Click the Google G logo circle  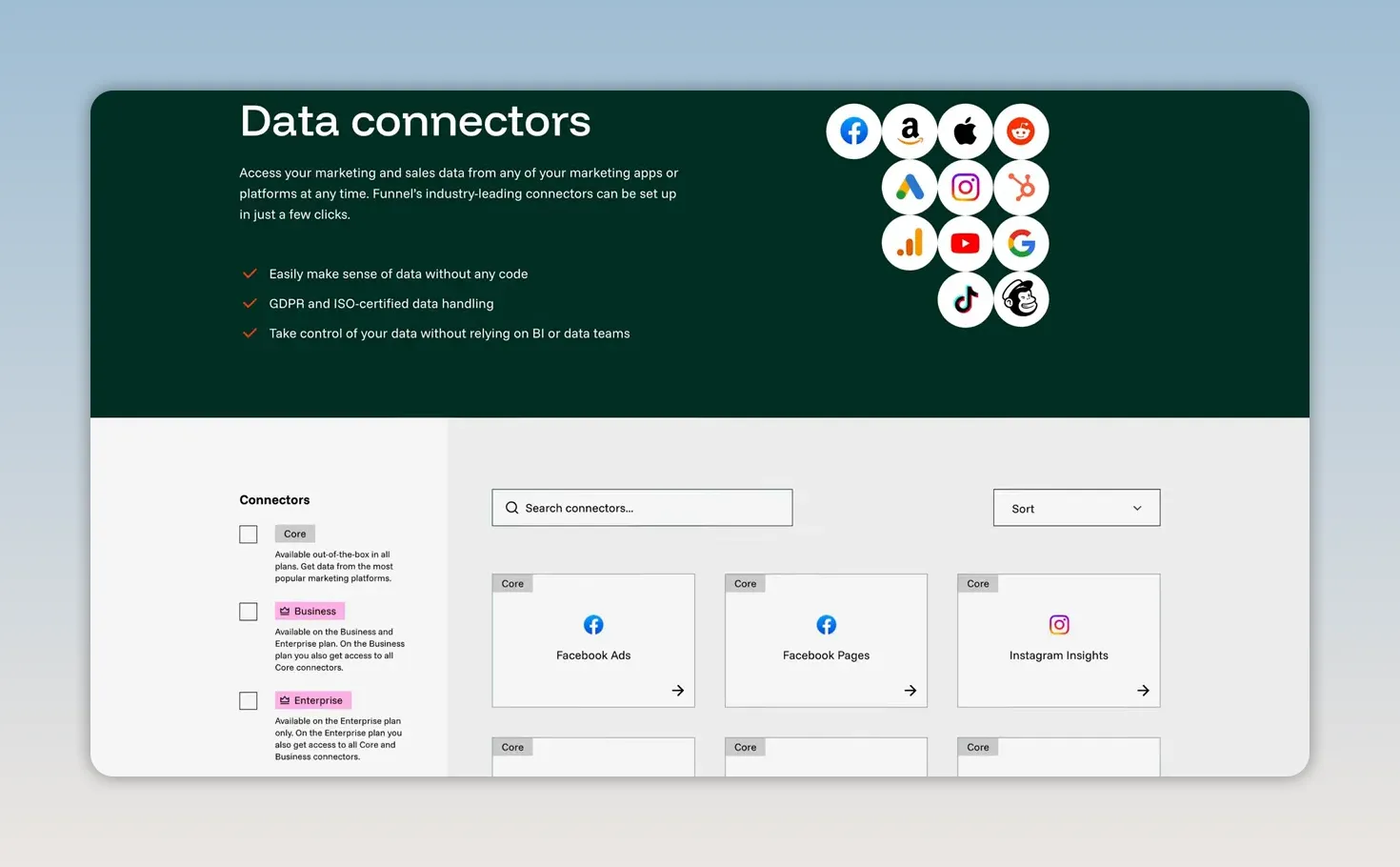point(1021,243)
